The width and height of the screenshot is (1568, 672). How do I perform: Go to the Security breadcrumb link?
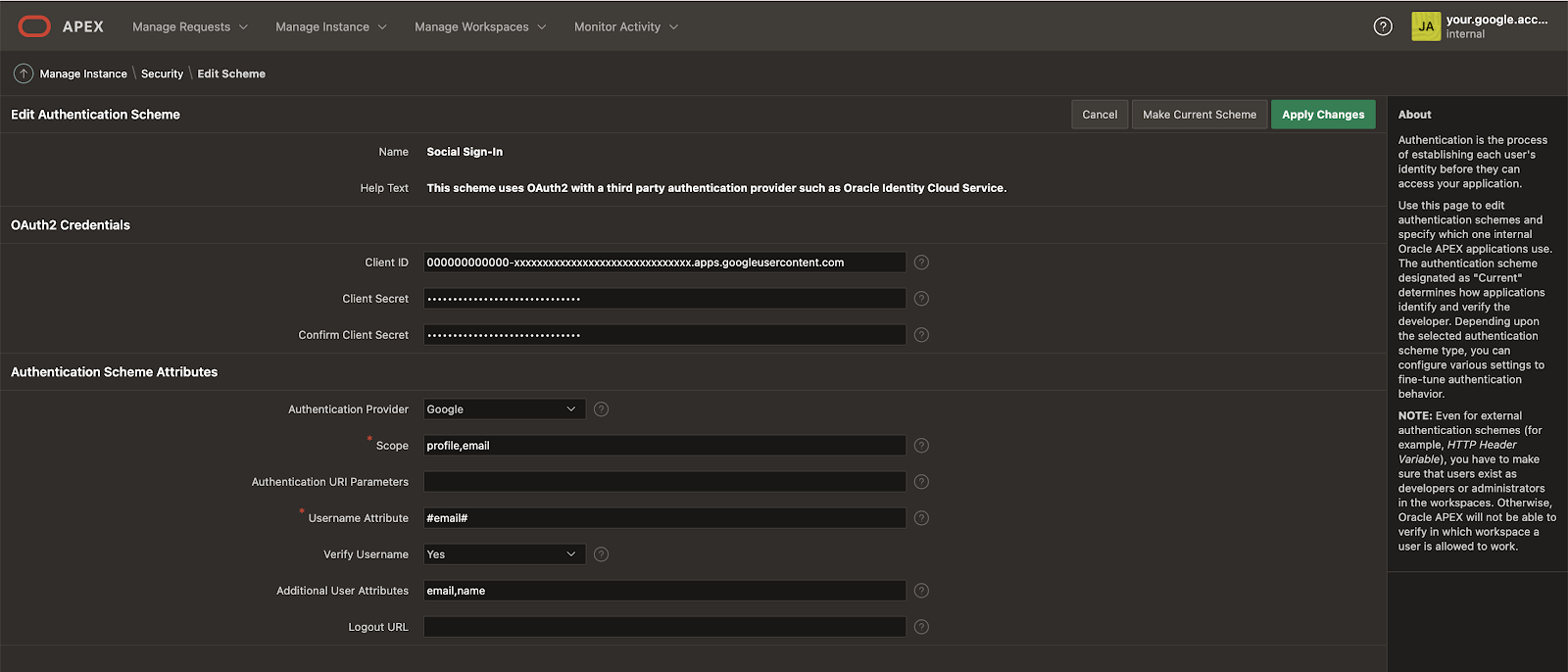(162, 73)
